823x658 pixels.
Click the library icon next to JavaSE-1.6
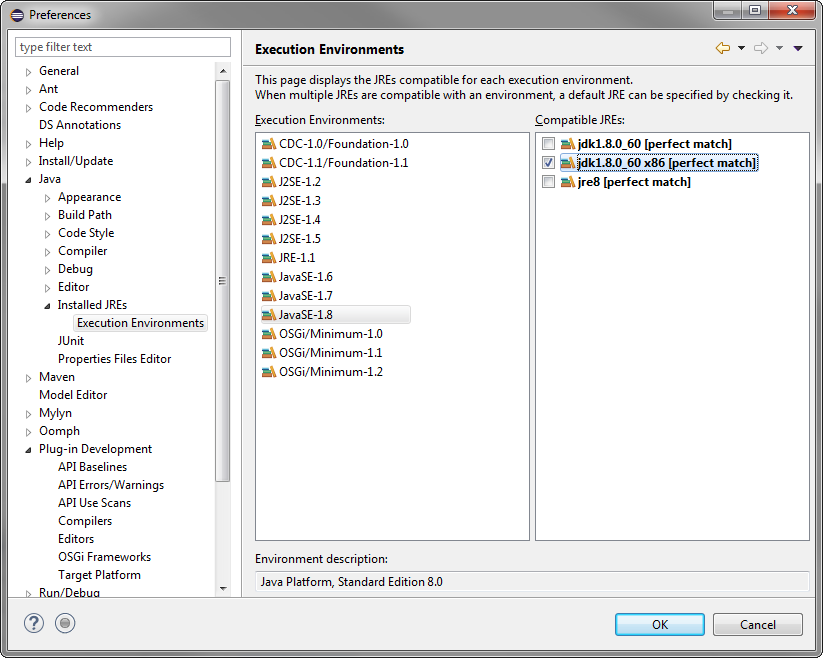(269, 277)
